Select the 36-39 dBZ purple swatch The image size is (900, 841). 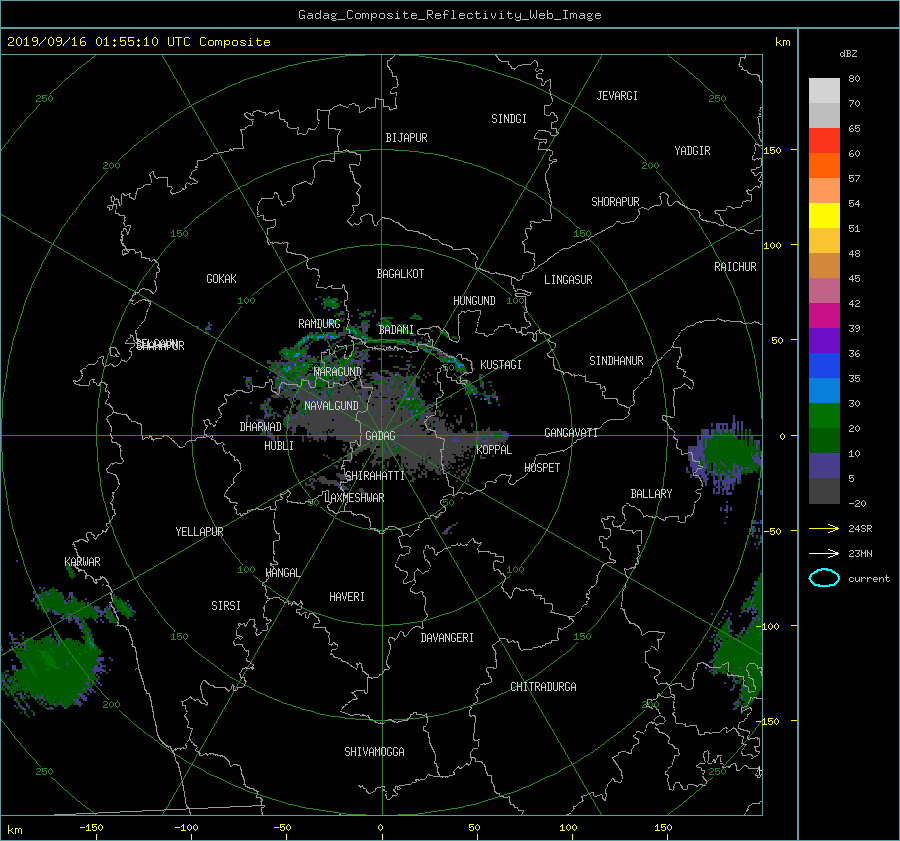tap(824, 341)
